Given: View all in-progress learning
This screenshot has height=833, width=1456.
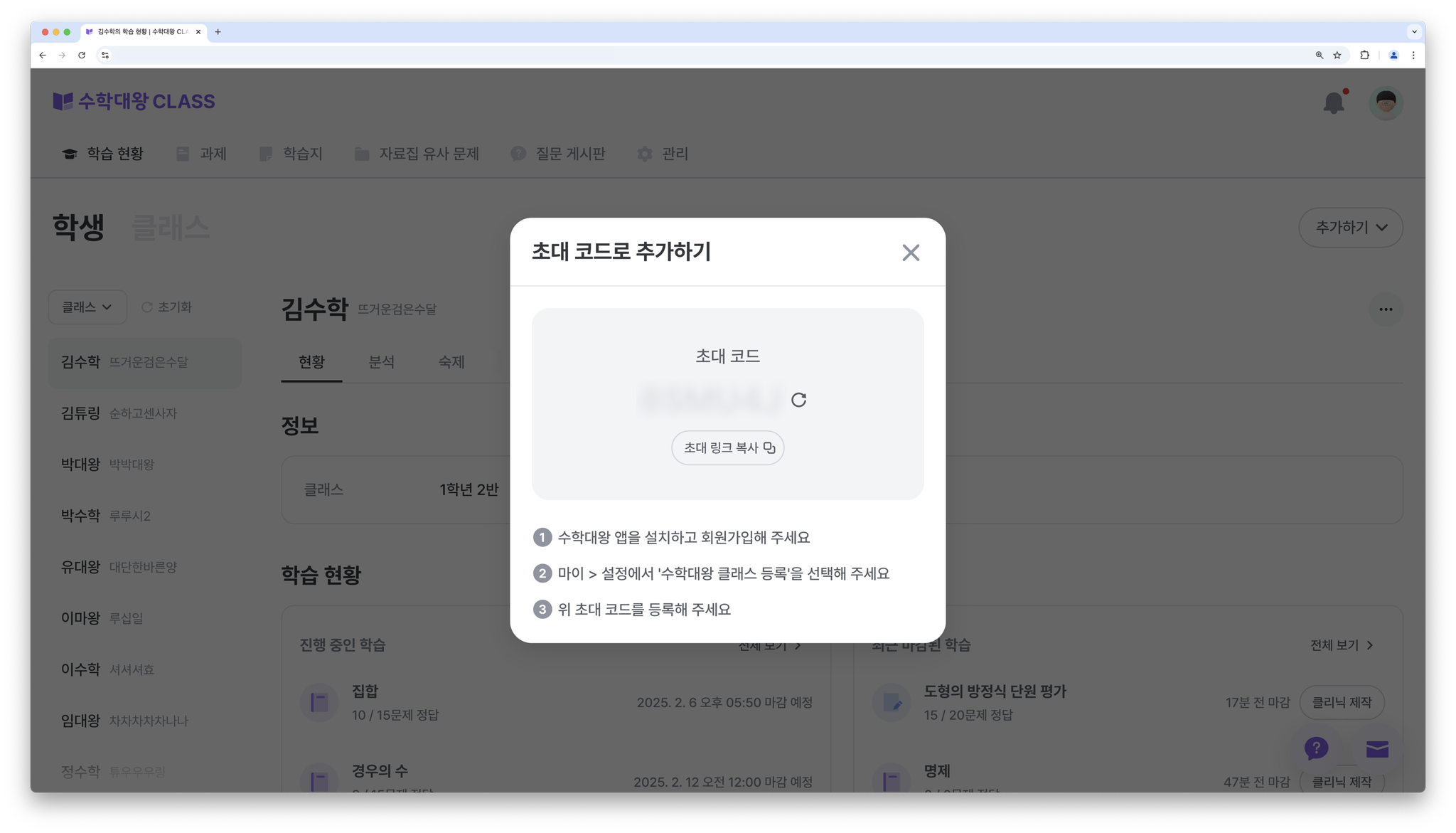Looking at the screenshot, I should click(770, 646).
